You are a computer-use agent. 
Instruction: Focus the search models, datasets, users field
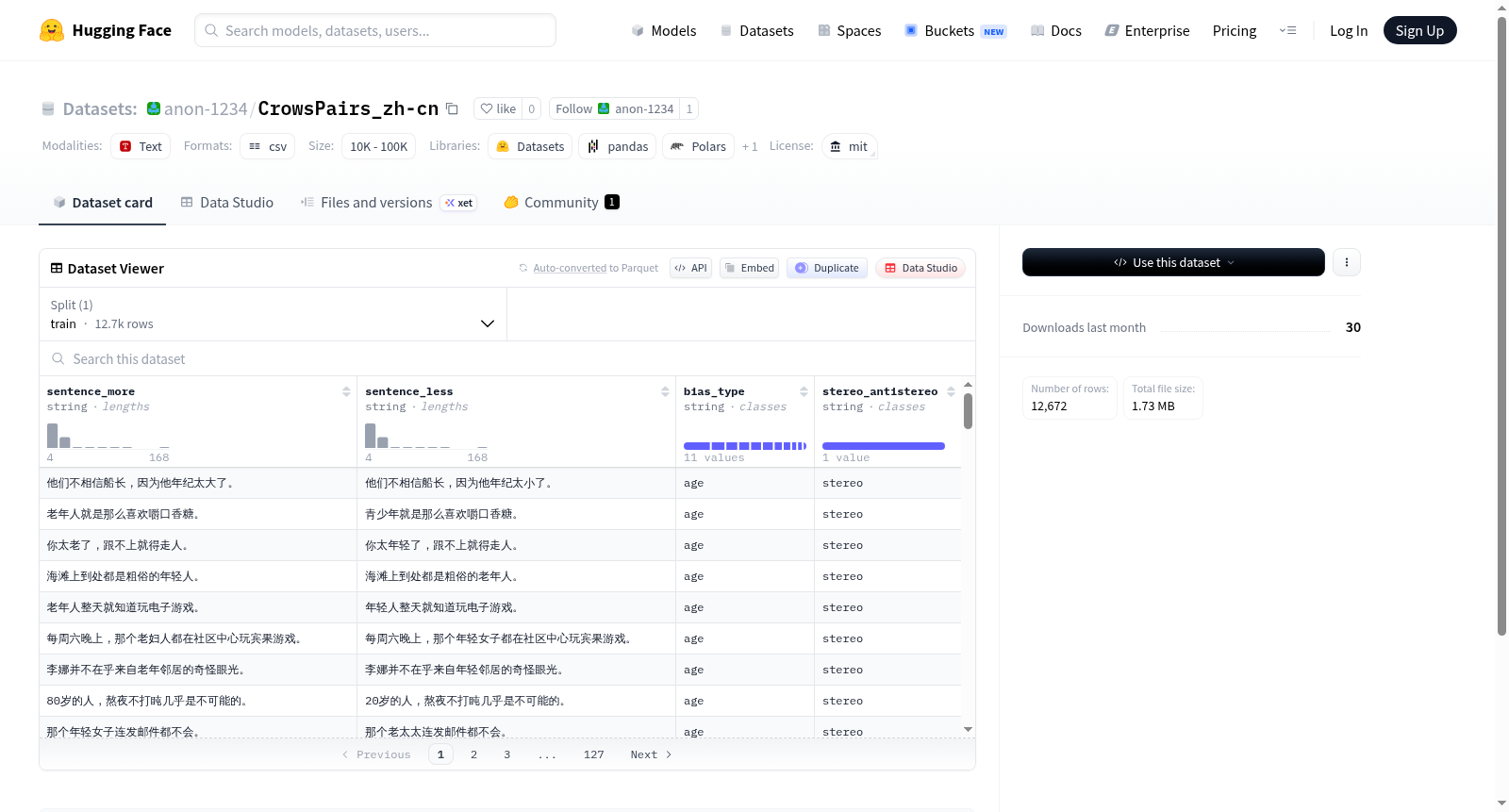[375, 30]
